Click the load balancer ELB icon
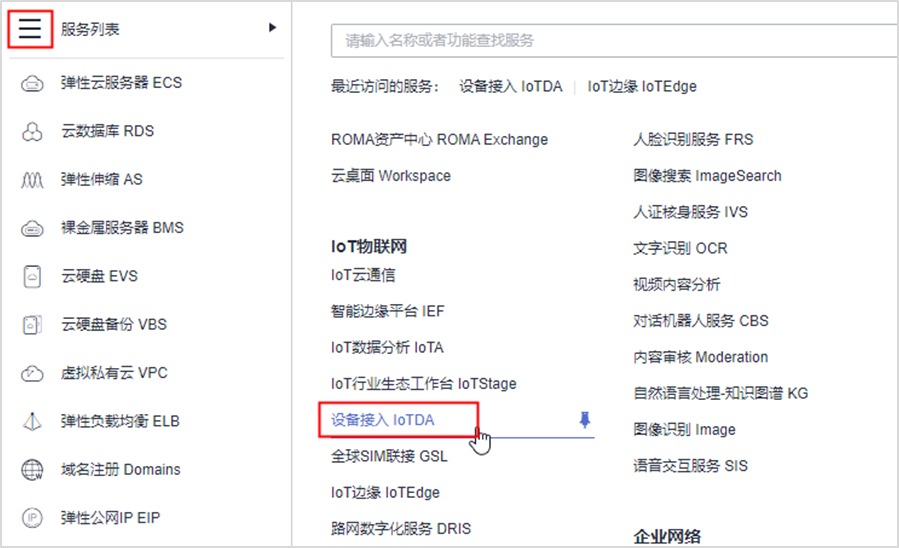Screen dimensions: 899x548 [x=32, y=421]
